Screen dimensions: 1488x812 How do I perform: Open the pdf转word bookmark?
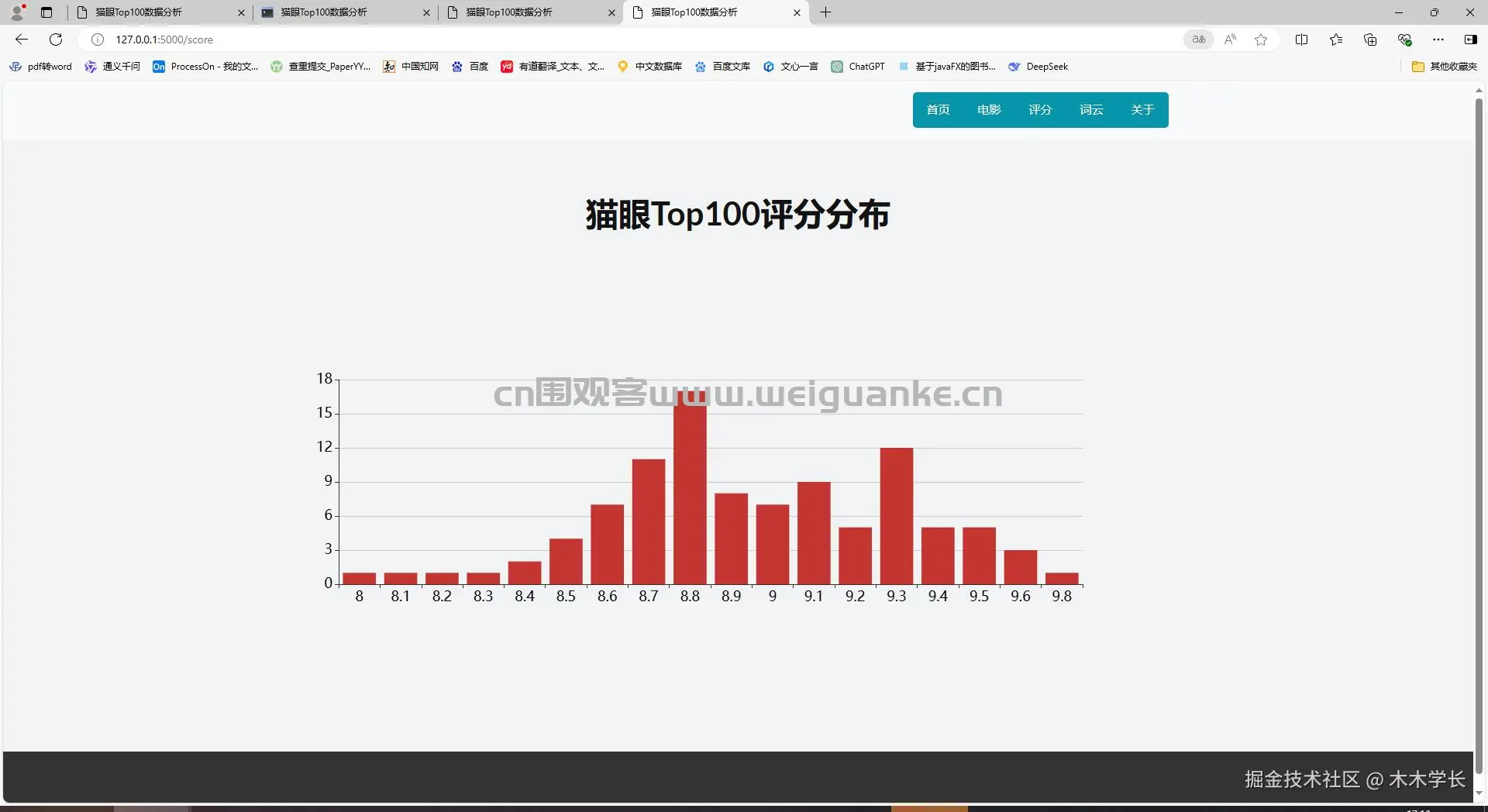(40, 67)
